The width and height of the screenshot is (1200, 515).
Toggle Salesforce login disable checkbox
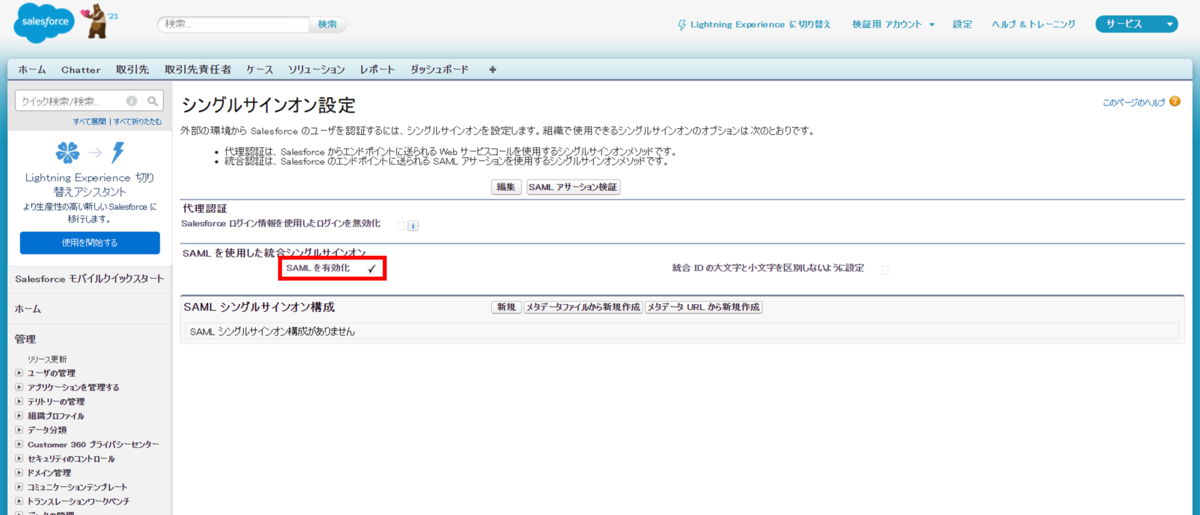coord(401,226)
